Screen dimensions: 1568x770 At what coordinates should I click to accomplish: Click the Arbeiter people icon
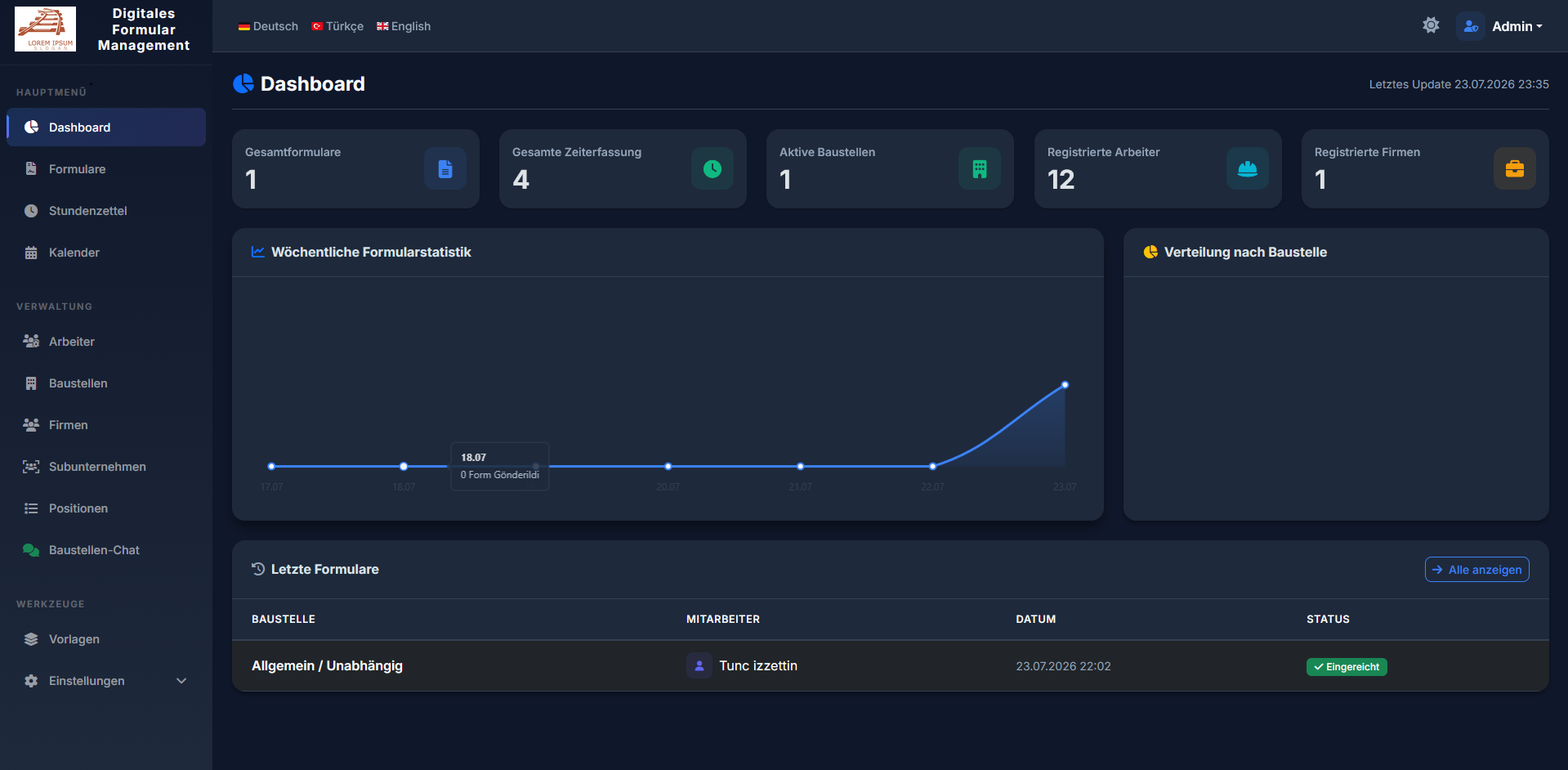(31, 341)
